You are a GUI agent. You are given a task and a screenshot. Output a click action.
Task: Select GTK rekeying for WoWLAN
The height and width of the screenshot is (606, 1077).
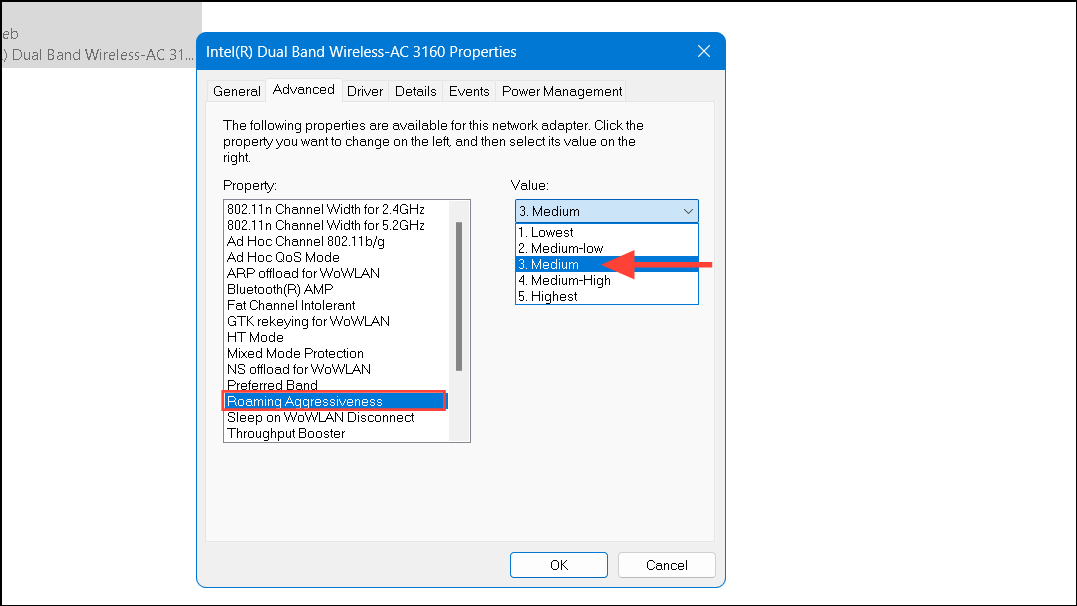(337, 322)
